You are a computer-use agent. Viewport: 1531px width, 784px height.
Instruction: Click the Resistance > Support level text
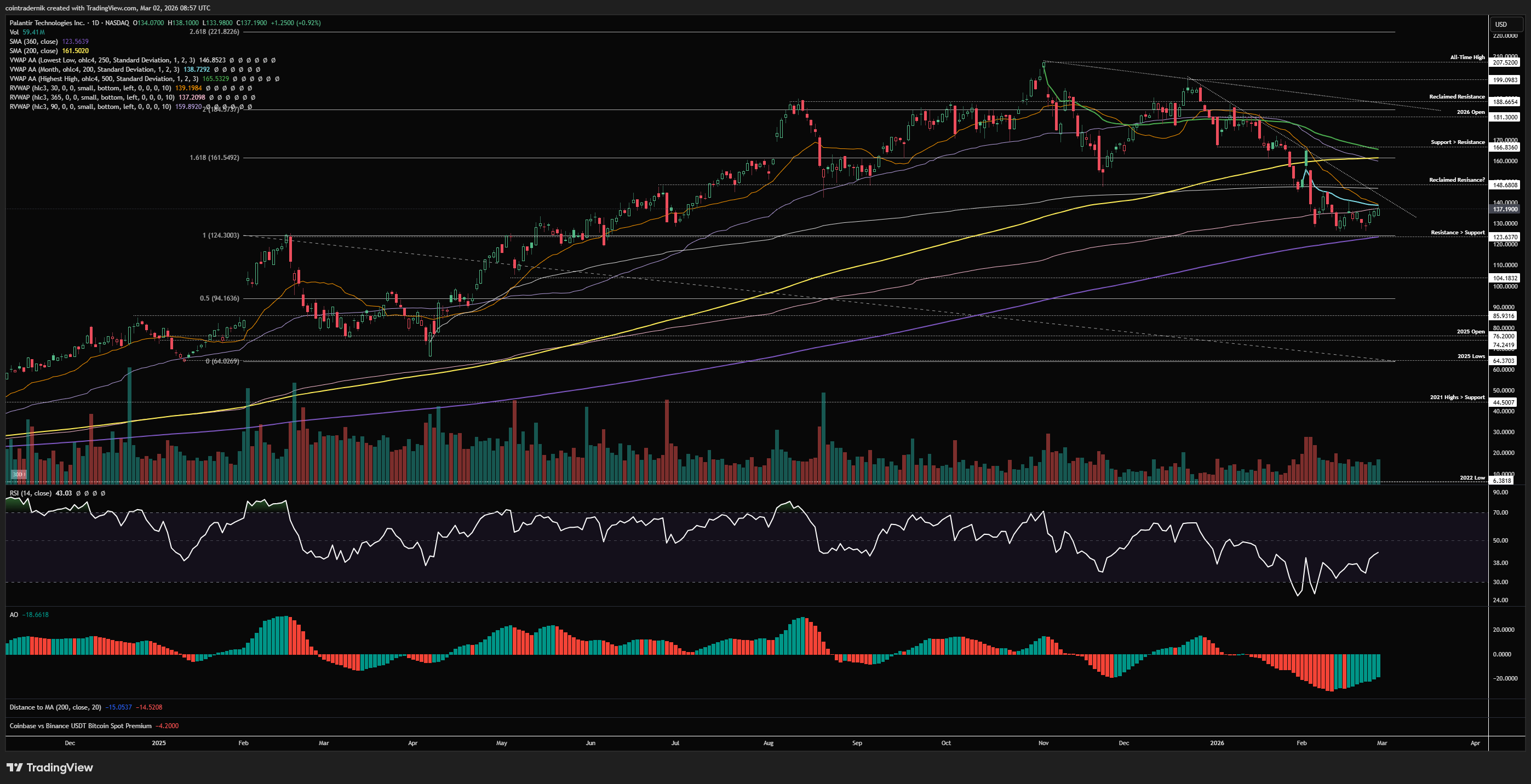pos(1457,232)
